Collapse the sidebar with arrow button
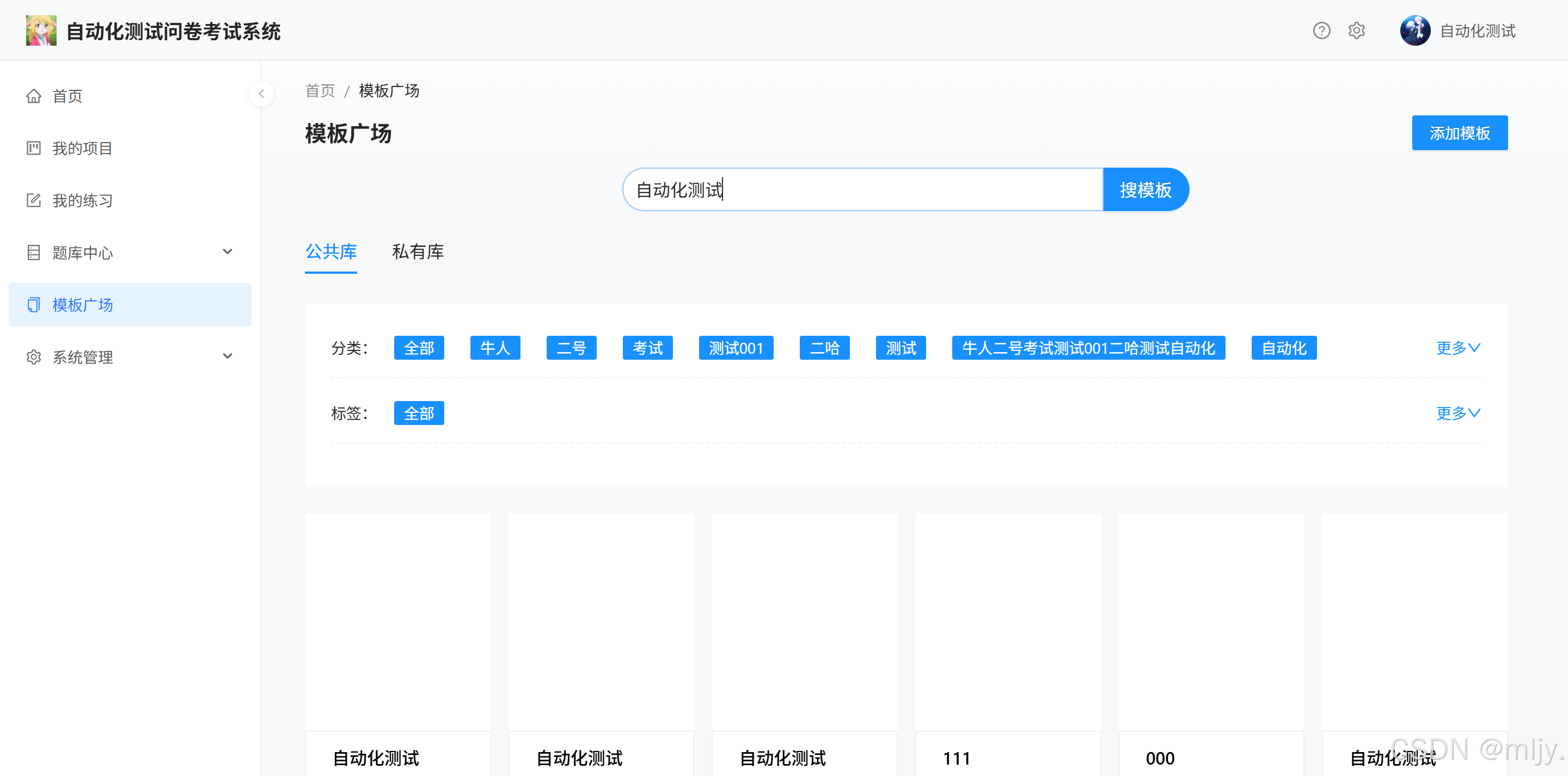Image resolution: width=1568 pixels, height=776 pixels. tap(261, 94)
